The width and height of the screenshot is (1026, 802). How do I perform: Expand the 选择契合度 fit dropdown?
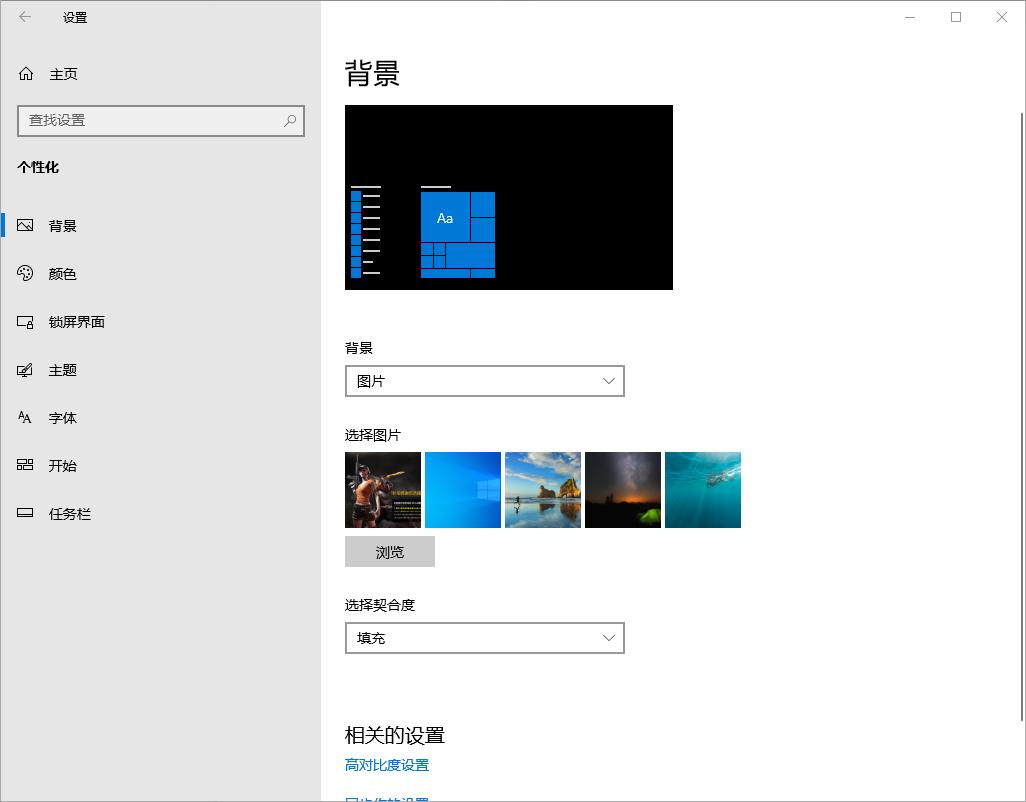tap(484, 637)
